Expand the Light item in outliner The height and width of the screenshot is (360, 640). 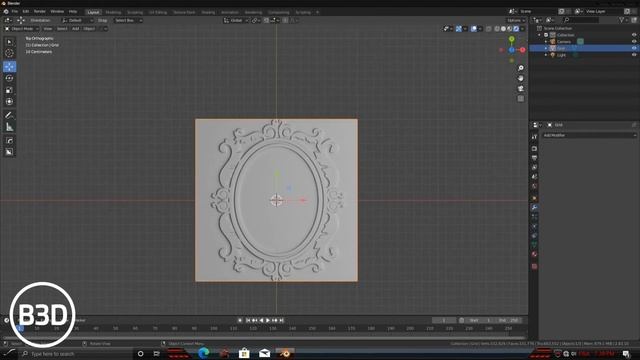click(x=546, y=55)
